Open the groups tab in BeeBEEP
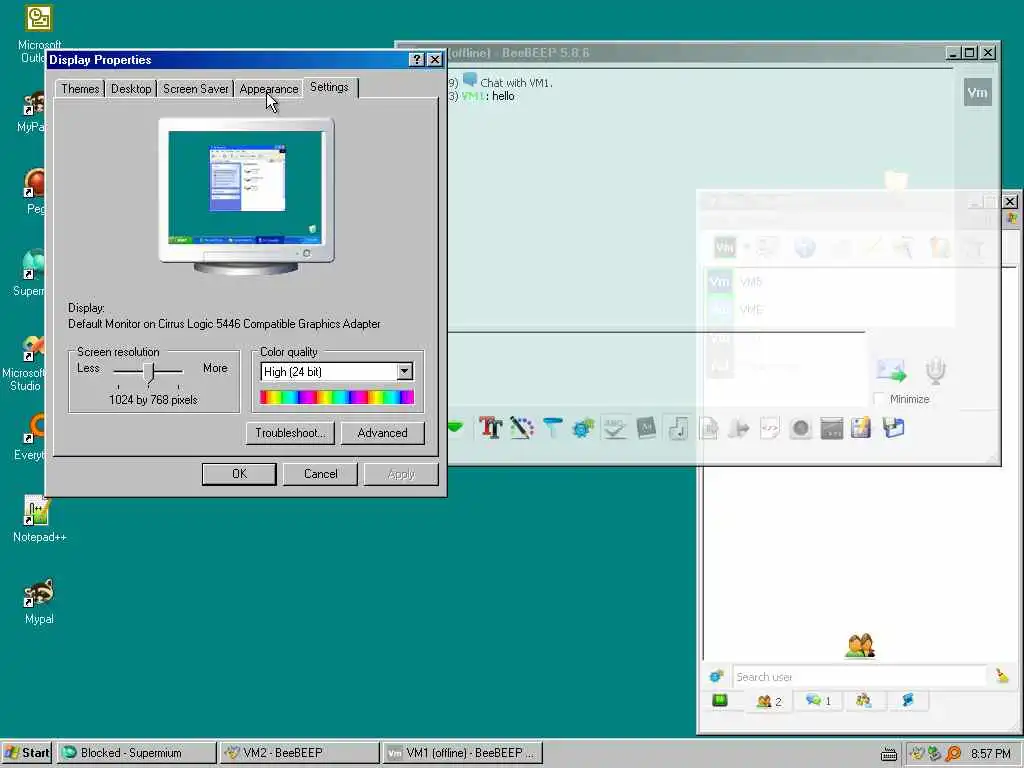This screenshot has width=1024, height=768. click(863, 701)
